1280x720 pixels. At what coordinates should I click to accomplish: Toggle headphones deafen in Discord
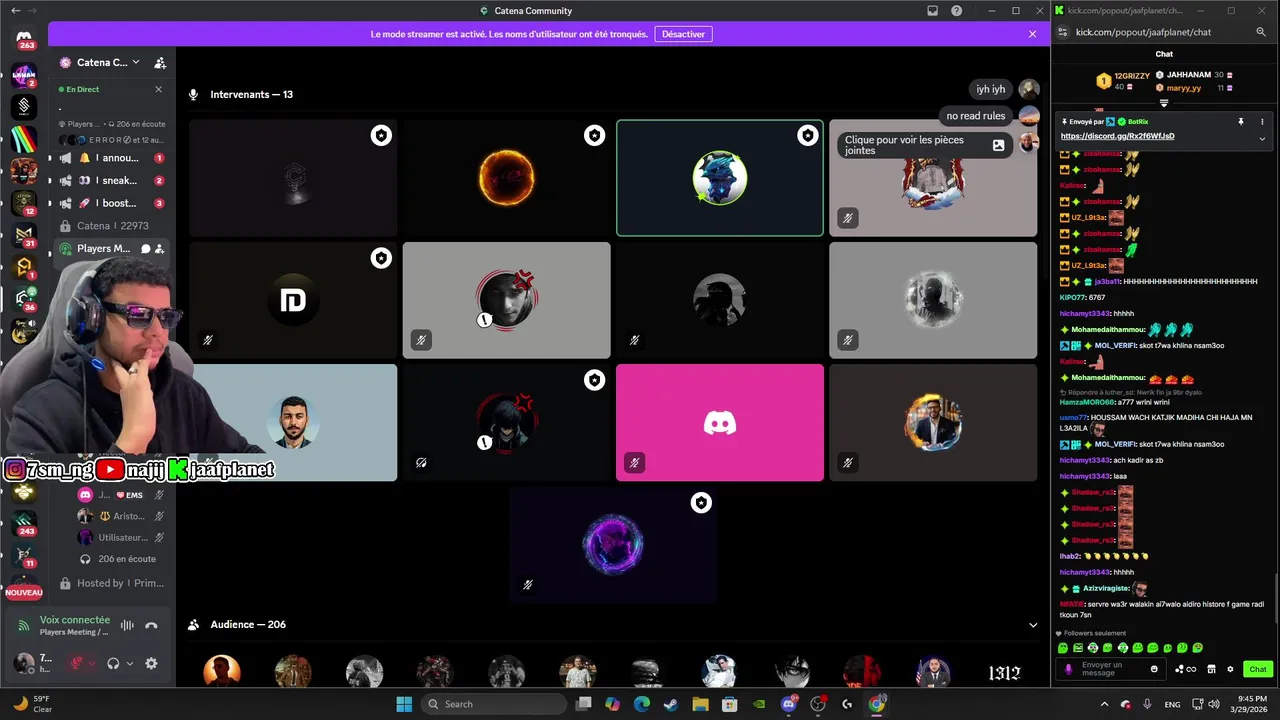[x=113, y=663]
